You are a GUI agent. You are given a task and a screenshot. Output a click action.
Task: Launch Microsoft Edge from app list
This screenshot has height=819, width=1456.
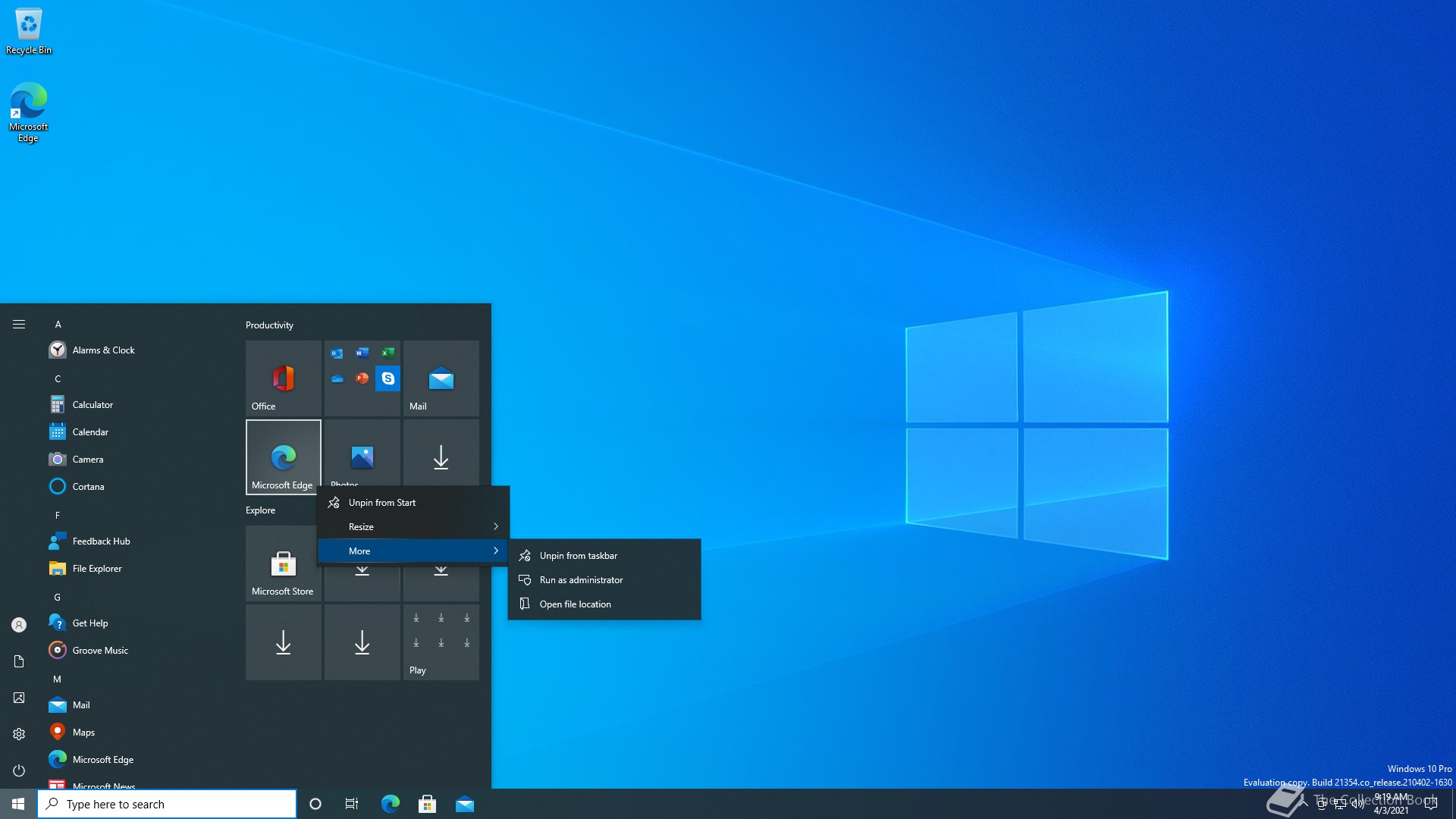click(x=136, y=760)
